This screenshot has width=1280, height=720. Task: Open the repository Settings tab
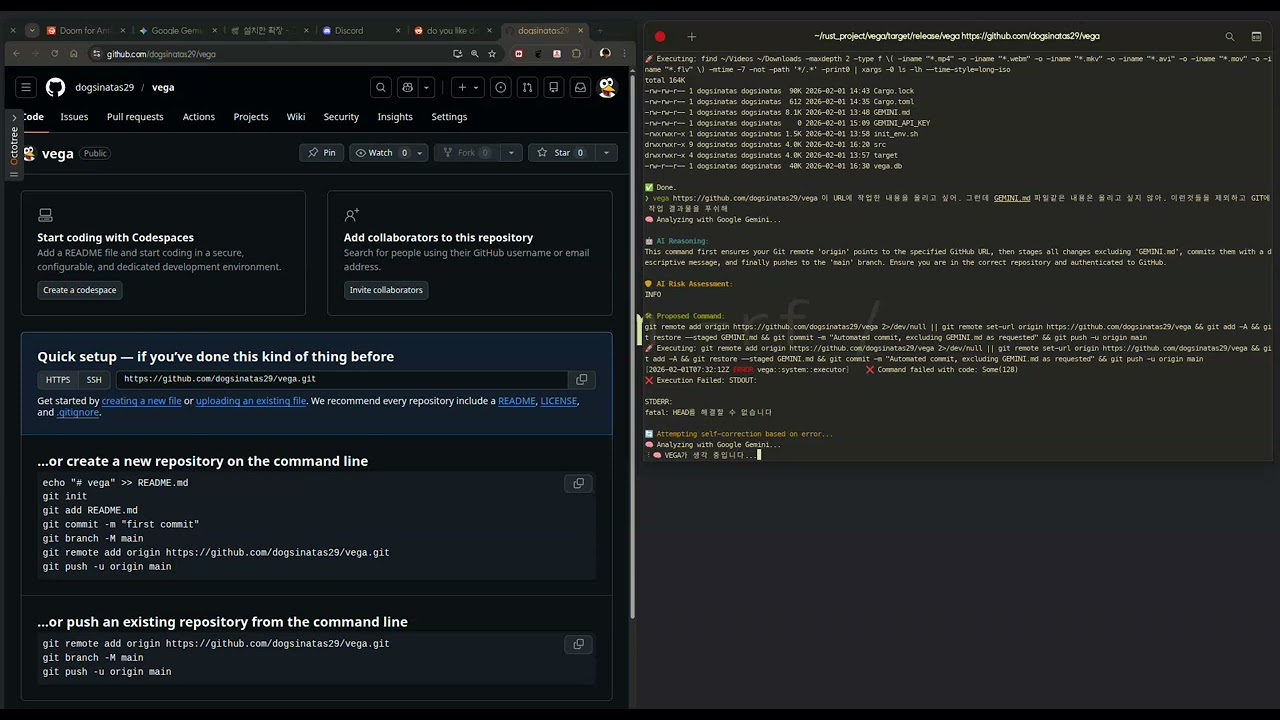coord(449,117)
